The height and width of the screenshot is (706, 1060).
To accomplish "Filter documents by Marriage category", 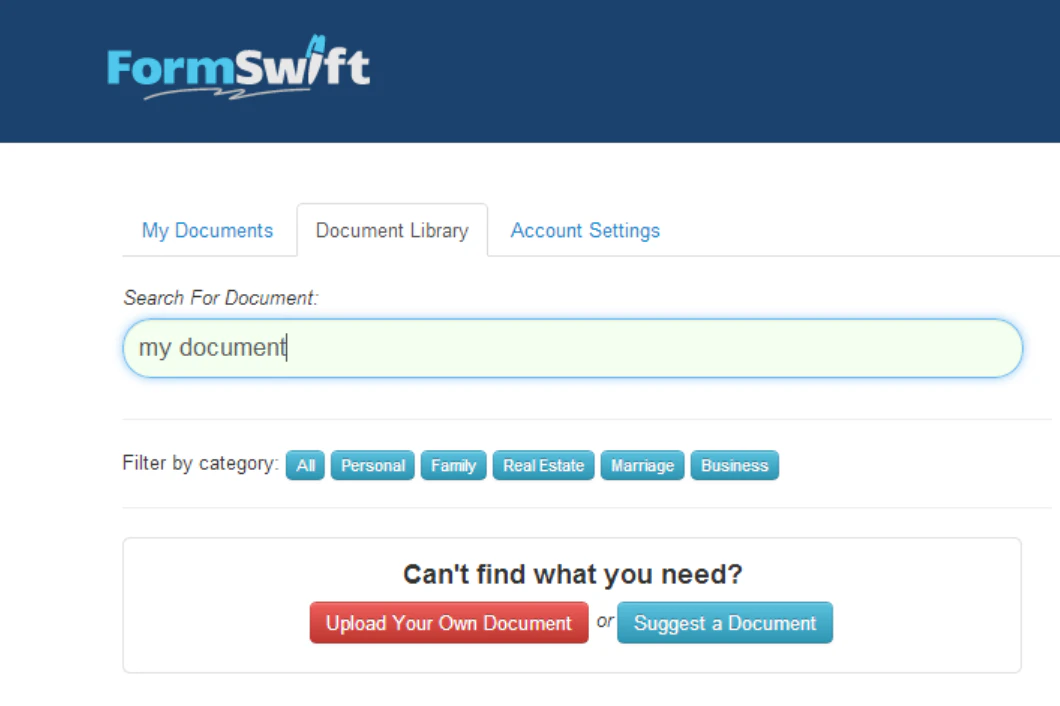I will [642, 465].
